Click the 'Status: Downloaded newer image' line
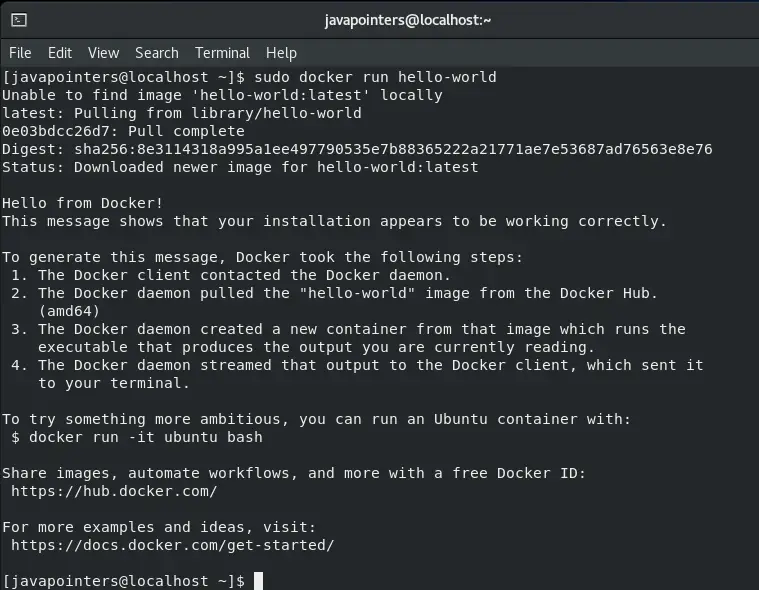This screenshot has width=759, height=590. [x=240, y=167]
